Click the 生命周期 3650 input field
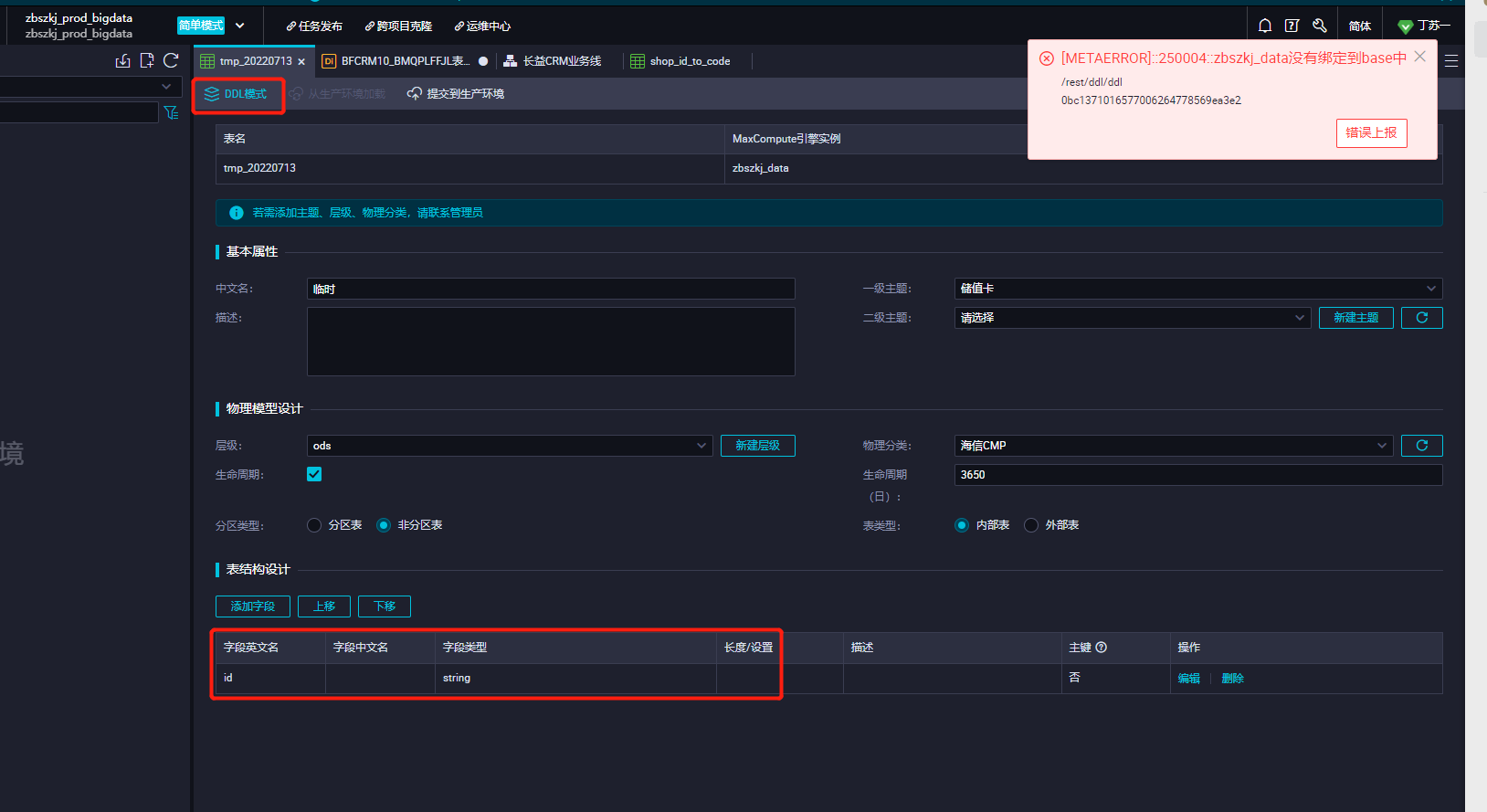 coord(1198,475)
